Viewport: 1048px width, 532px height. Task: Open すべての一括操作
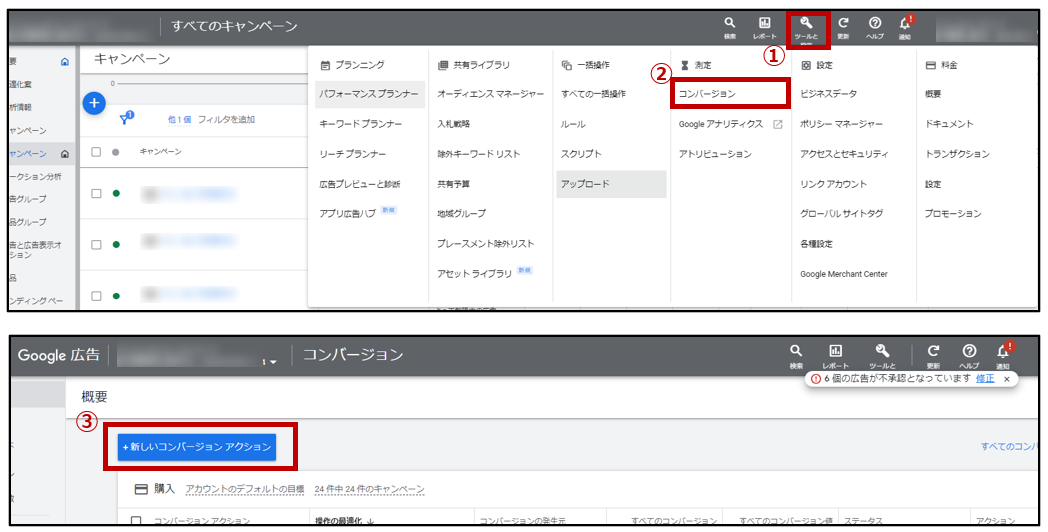pyautogui.click(x=594, y=94)
